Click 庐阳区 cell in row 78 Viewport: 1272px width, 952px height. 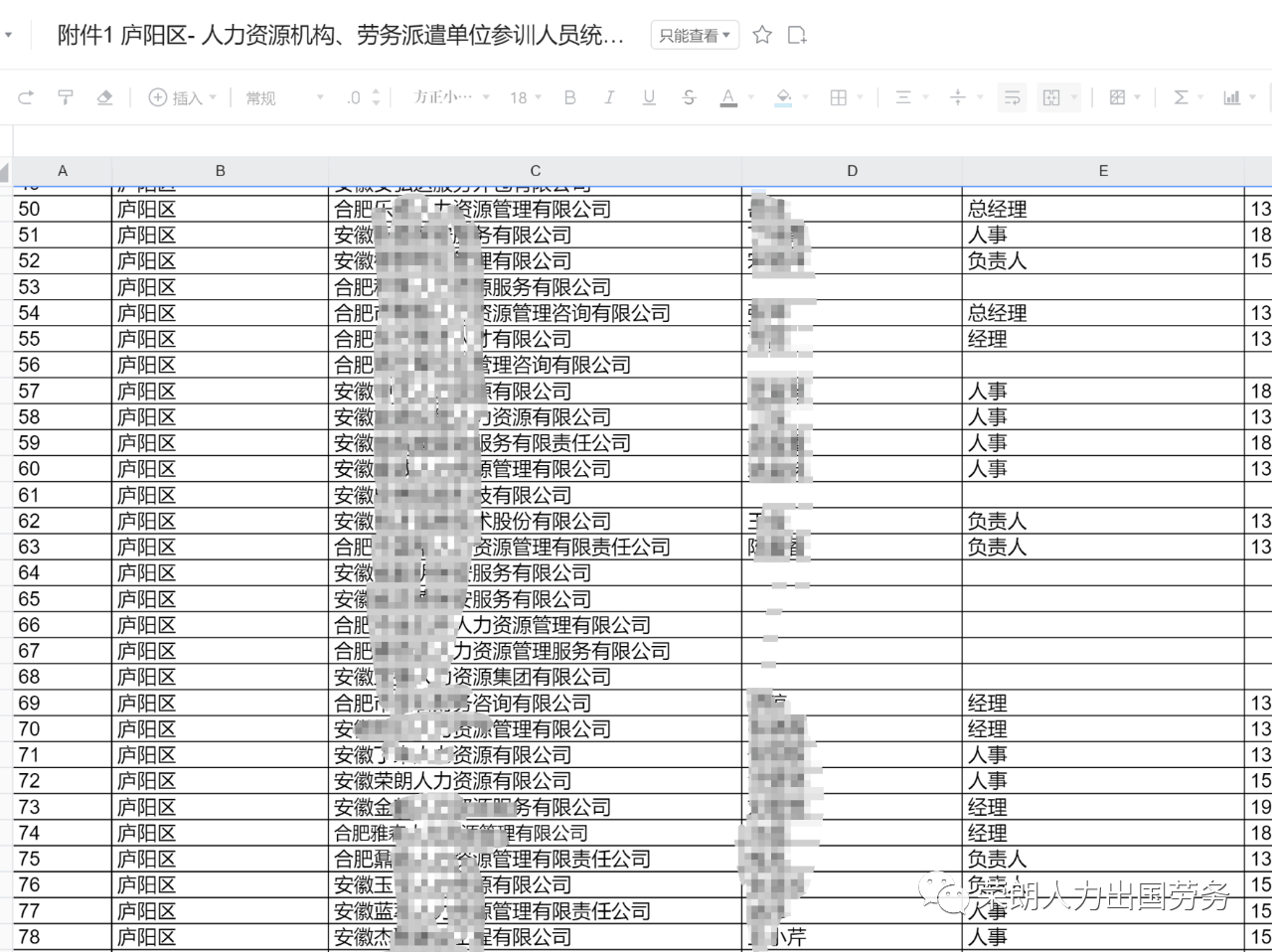pos(221,937)
